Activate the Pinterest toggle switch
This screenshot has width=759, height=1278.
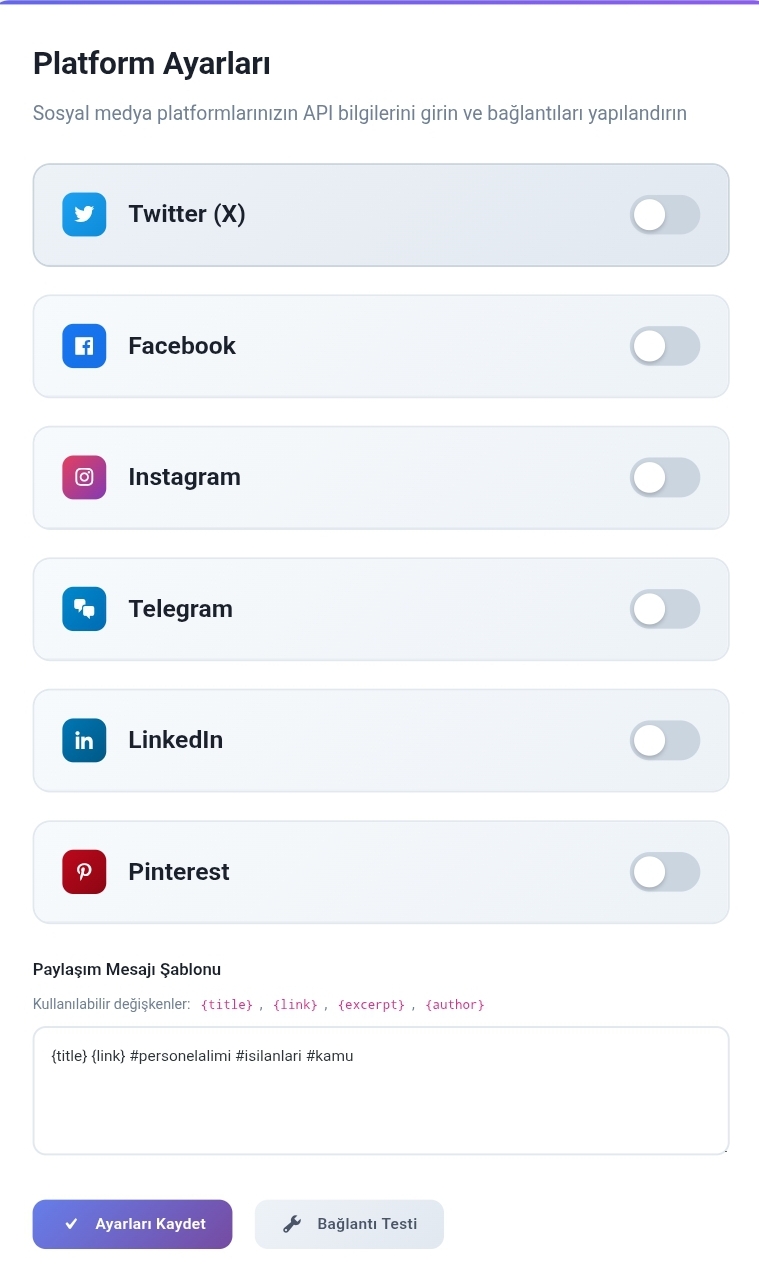coord(665,872)
